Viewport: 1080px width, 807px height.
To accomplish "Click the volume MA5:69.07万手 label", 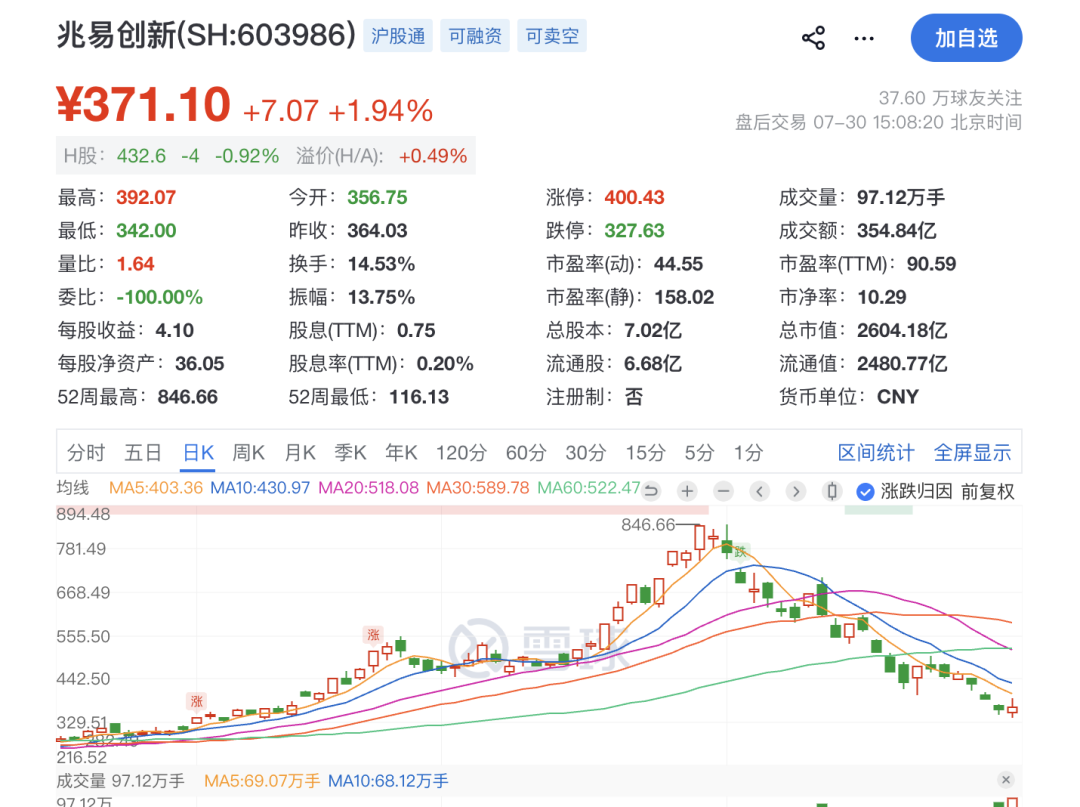I will [x=262, y=781].
